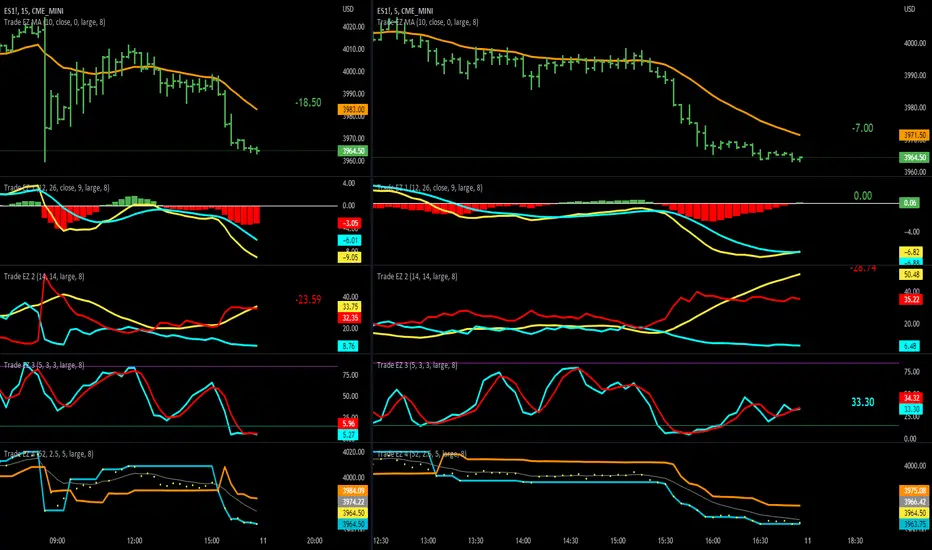Click the red 34.32 stochastic label
The width and height of the screenshot is (932, 550).
(911, 398)
